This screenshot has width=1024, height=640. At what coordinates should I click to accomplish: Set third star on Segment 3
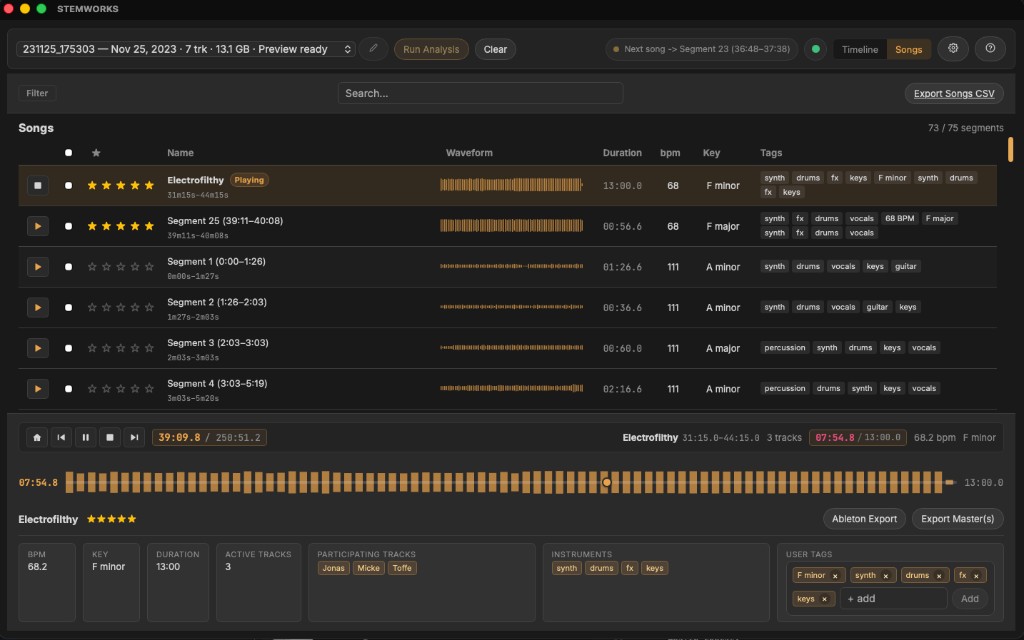(x=121, y=348)
